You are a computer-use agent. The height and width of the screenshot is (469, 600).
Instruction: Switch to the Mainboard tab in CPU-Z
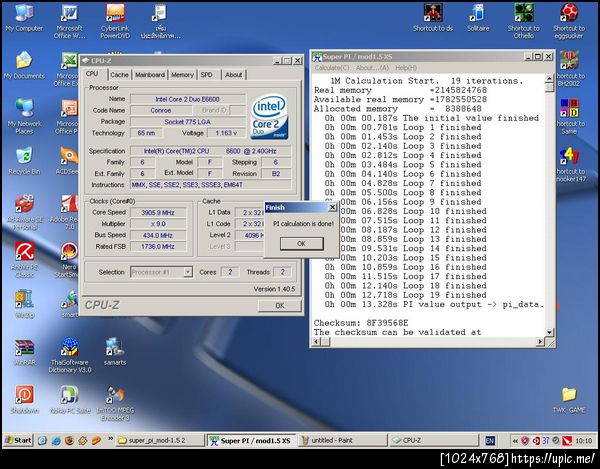pyautogui.click(x=150, y=74)
